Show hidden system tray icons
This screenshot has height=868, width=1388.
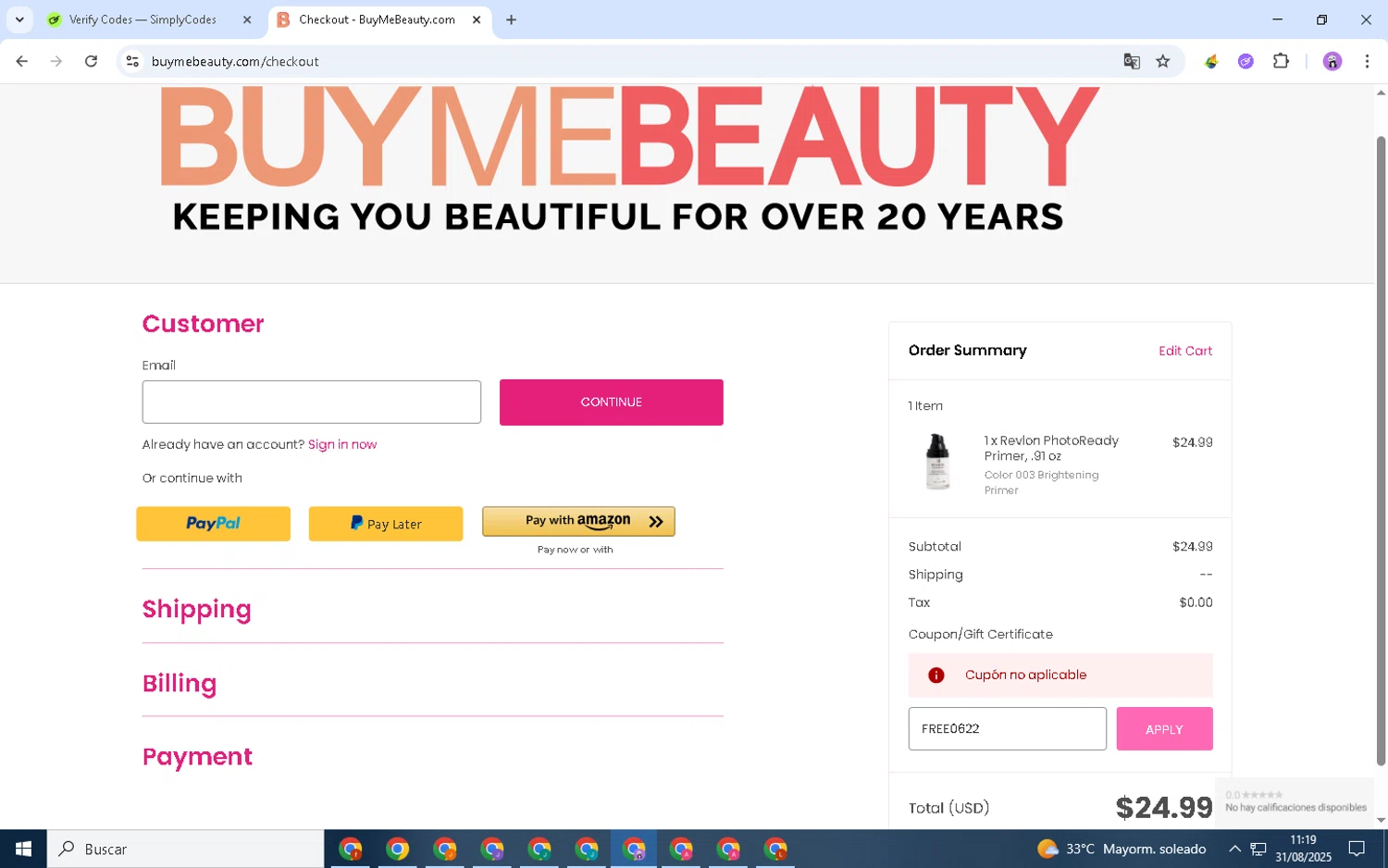[1234, 849]
